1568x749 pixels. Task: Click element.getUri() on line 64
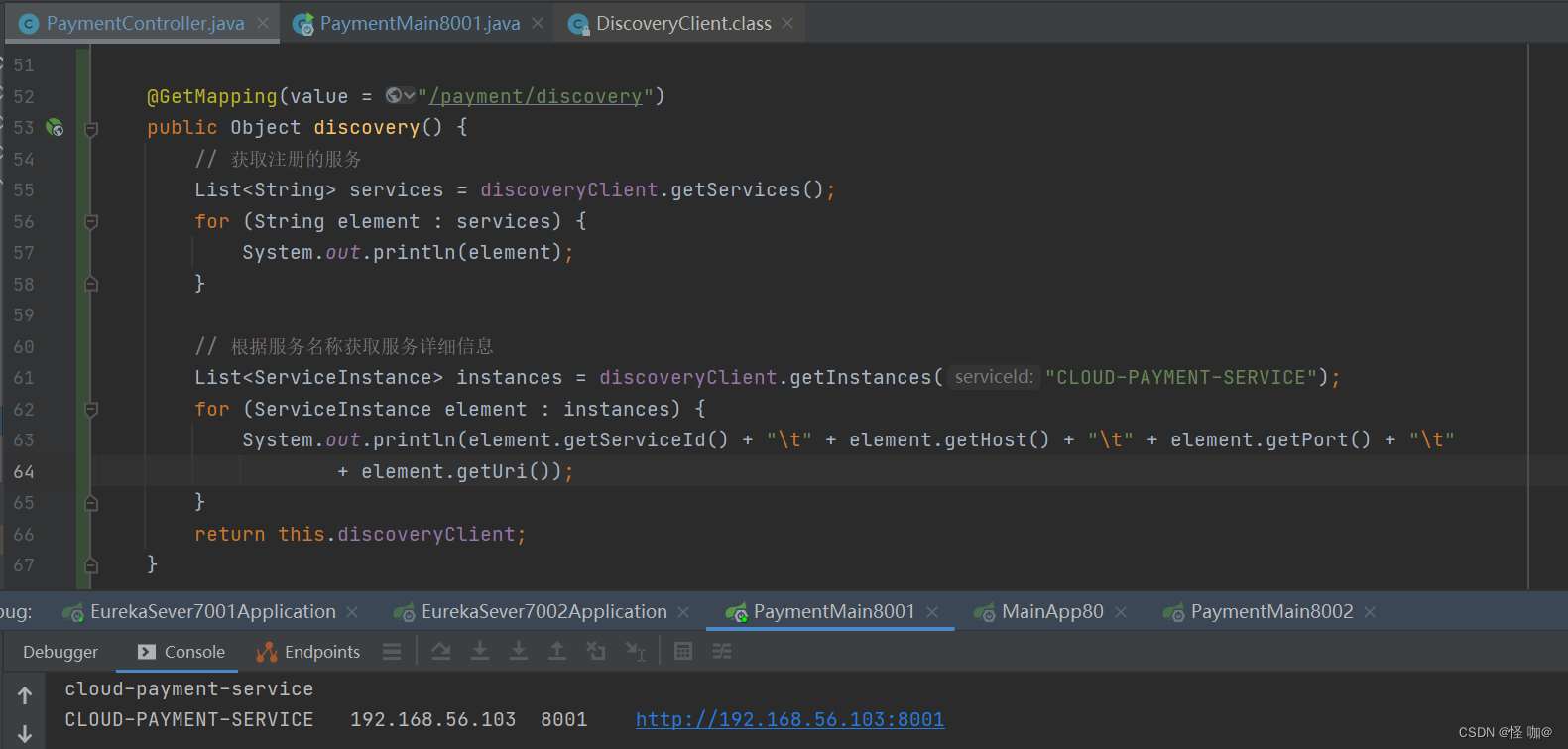(456, 471)
